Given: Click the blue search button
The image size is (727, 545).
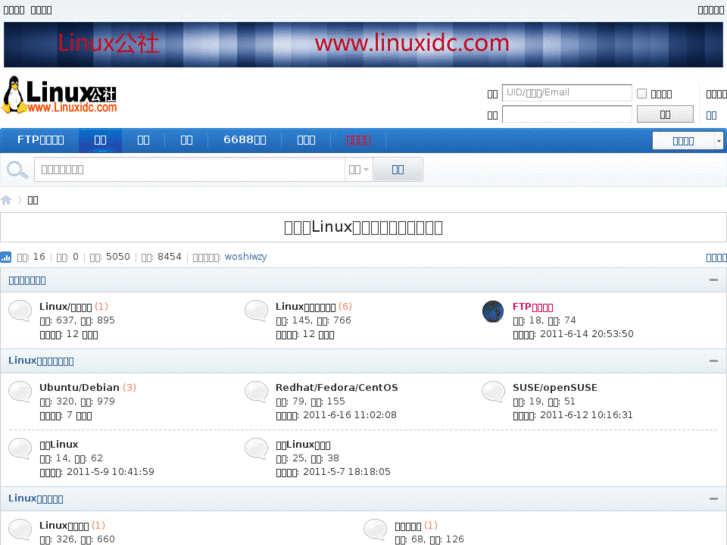Looking at the screenshot, I should pyautogui.click(x=398, y=170).
